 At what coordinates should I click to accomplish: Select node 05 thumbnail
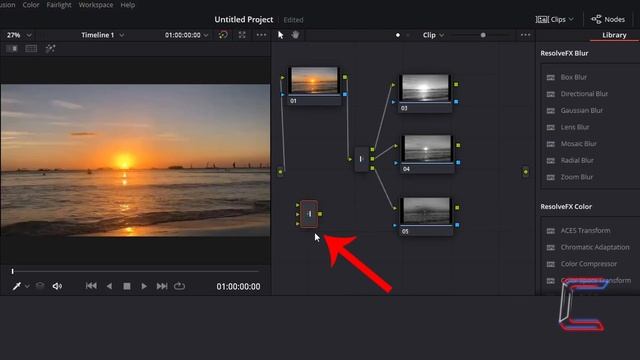pos(426,211)
